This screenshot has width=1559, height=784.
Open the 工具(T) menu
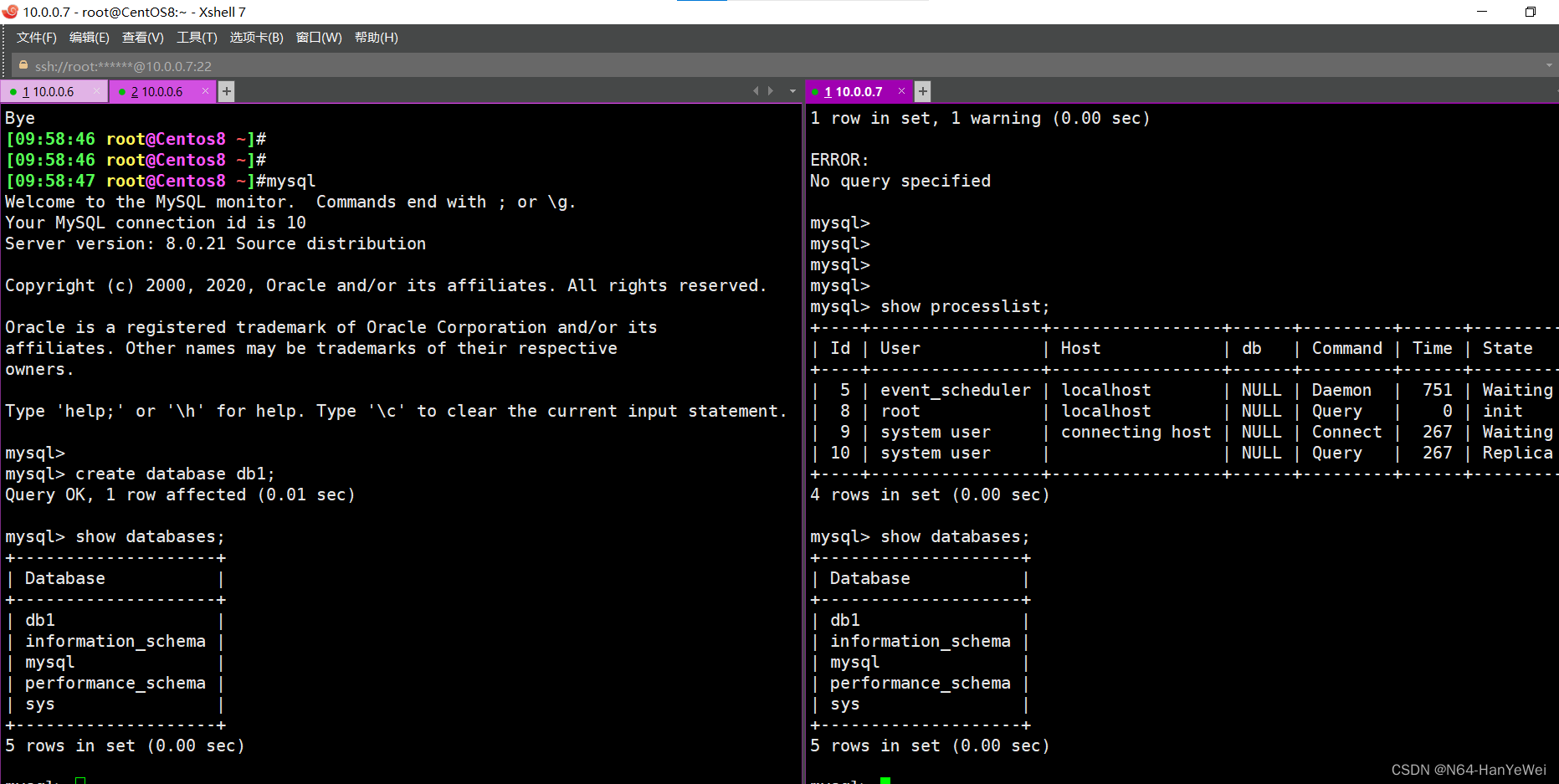(x=197, y=37)
